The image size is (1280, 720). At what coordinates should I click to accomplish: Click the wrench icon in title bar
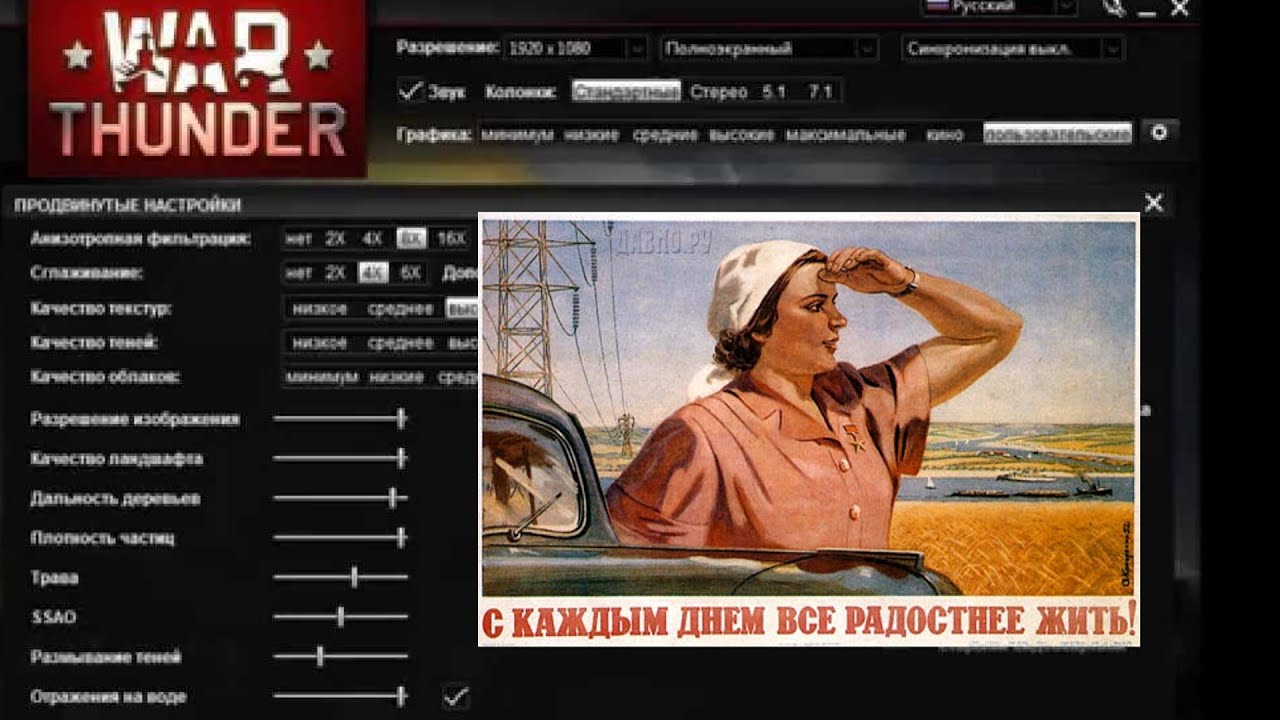[x=1113, y=8]
